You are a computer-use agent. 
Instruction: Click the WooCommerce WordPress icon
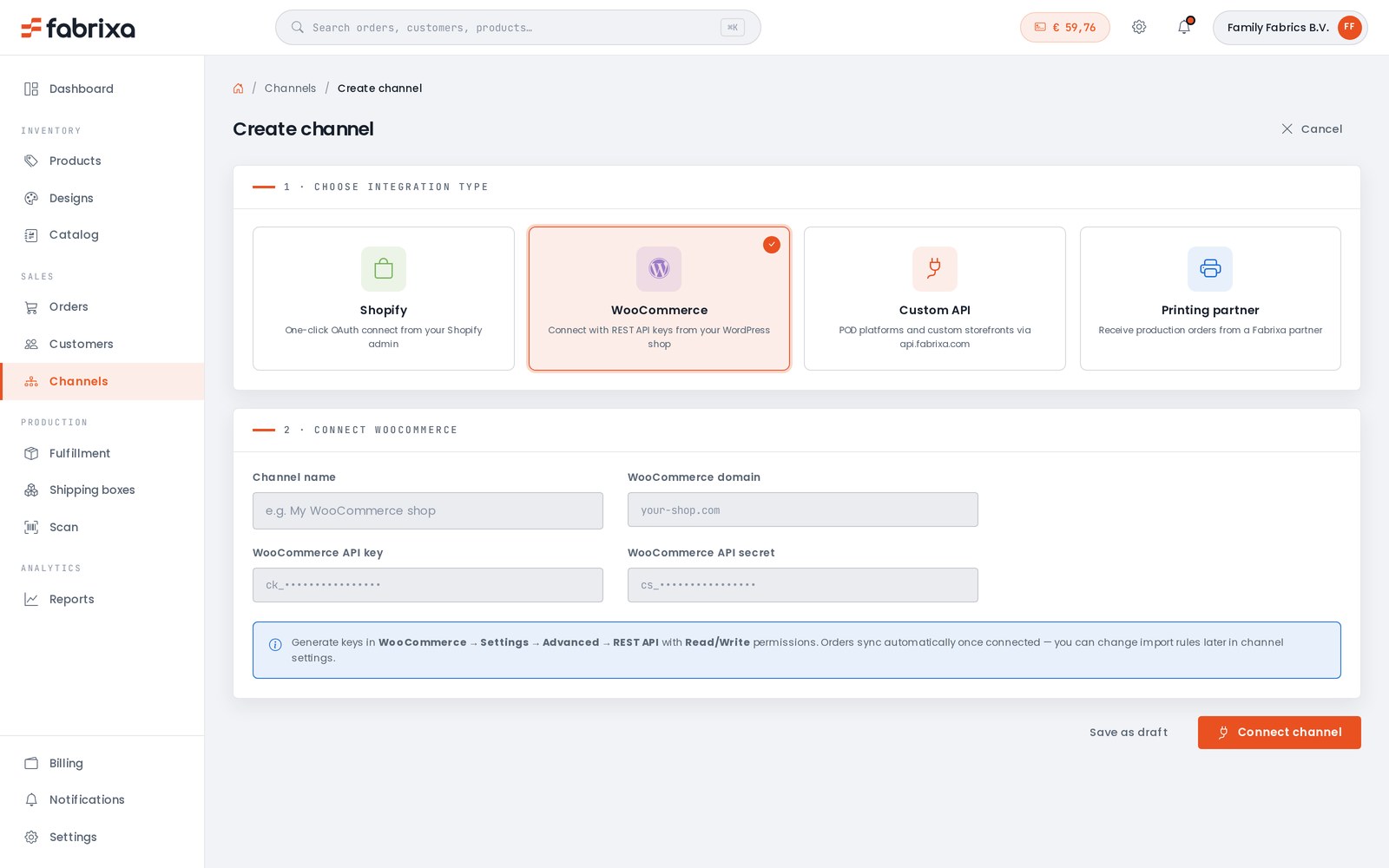(659, 269)
